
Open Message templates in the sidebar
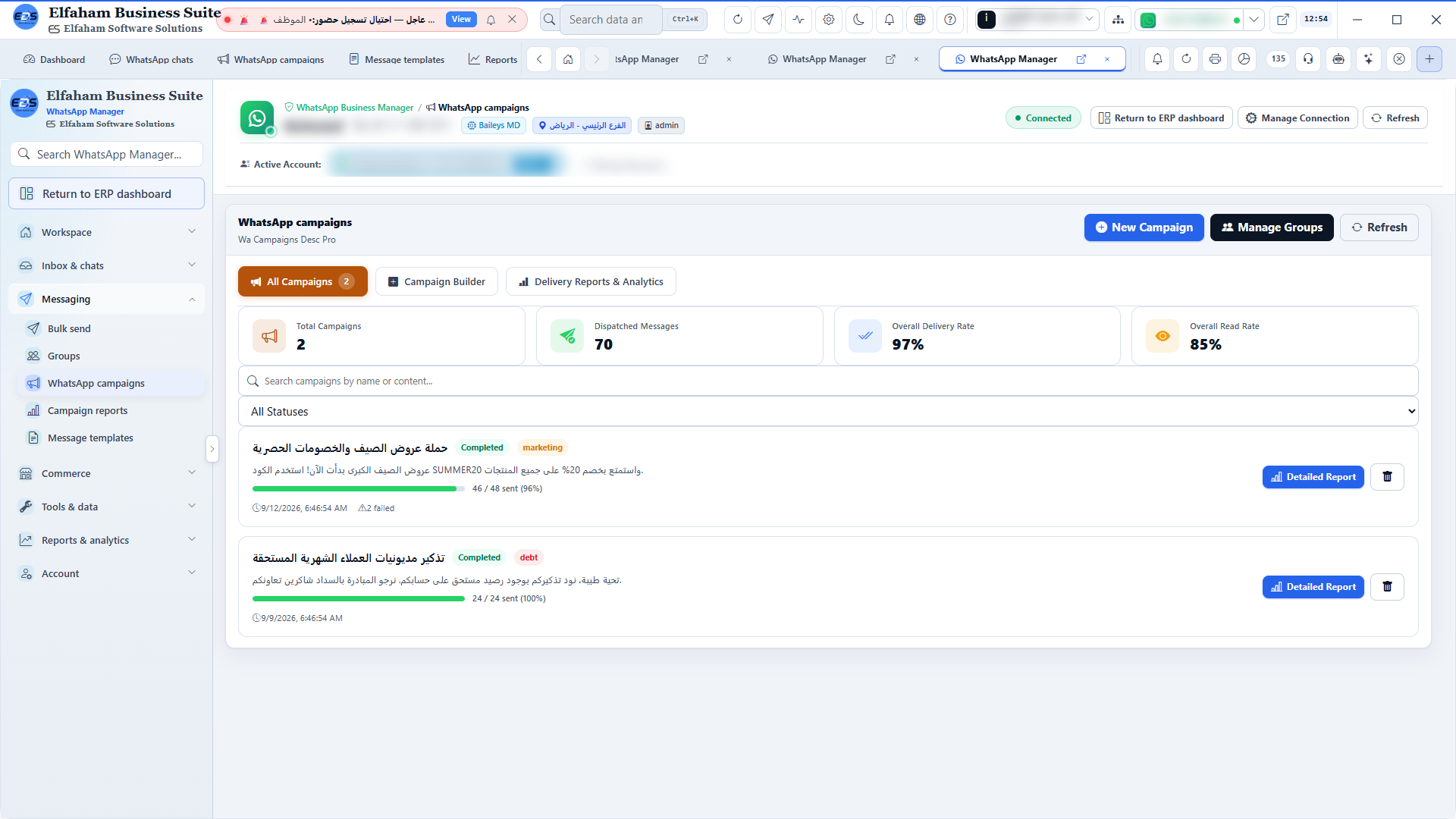111,438
